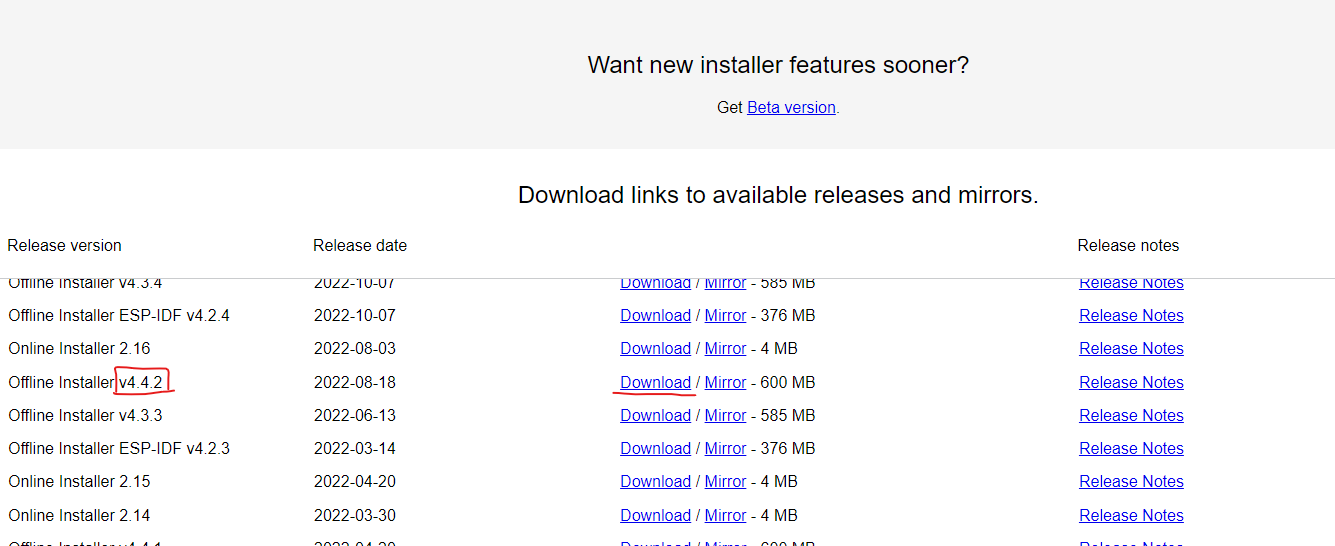The height and width of the screenshot is (546, 1335).
Task: Click the 'Download links to available releases' heading
Action: point(778,195)
